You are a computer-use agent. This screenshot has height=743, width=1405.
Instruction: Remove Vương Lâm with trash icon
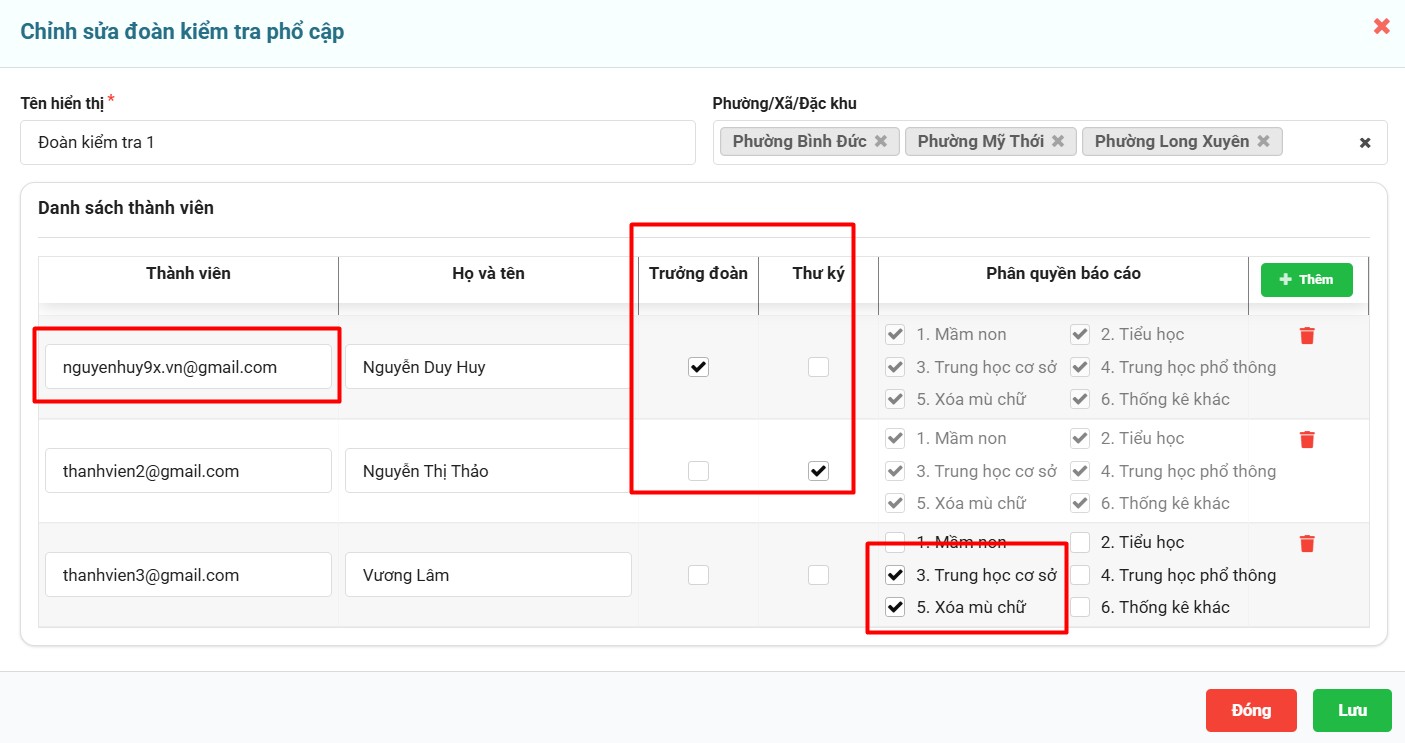click(1306, 544)
